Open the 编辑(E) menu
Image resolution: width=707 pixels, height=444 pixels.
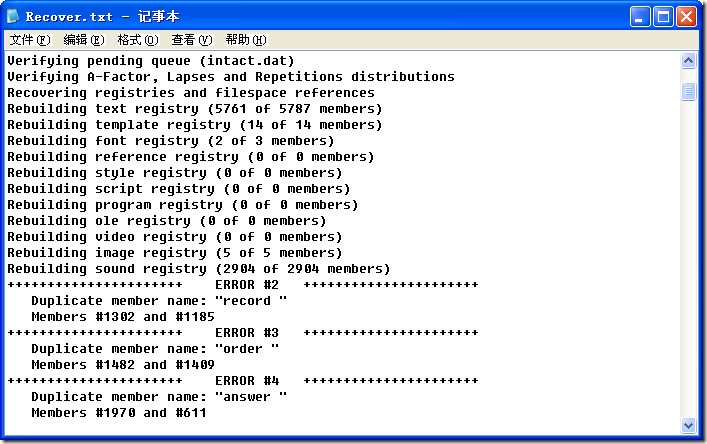(83, 40)
